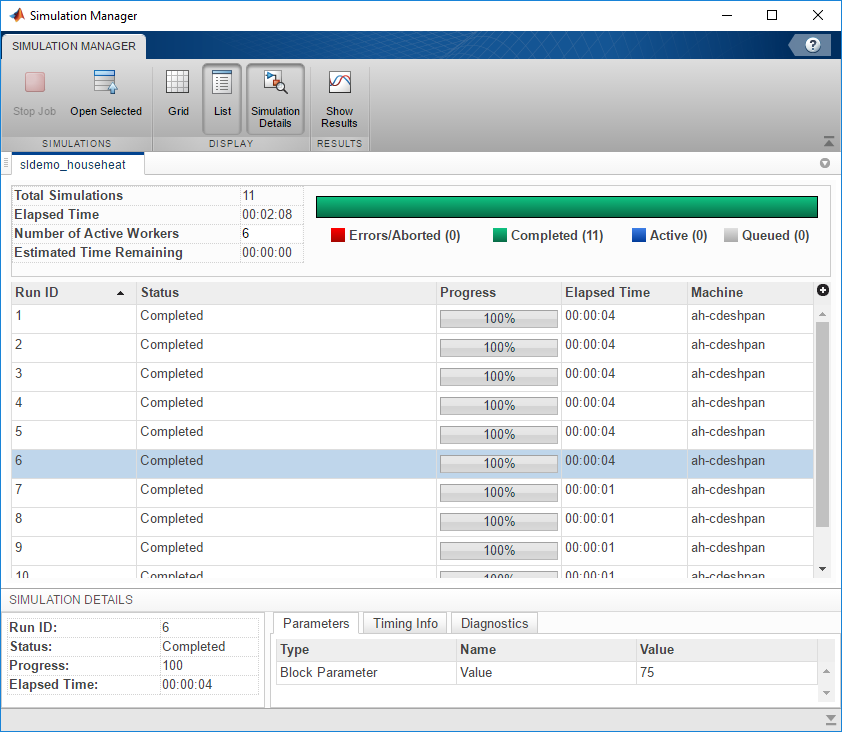Viewport: 842px width, 732px height.
Task: Click the green overall progress bar
Action: pos(566,207)
